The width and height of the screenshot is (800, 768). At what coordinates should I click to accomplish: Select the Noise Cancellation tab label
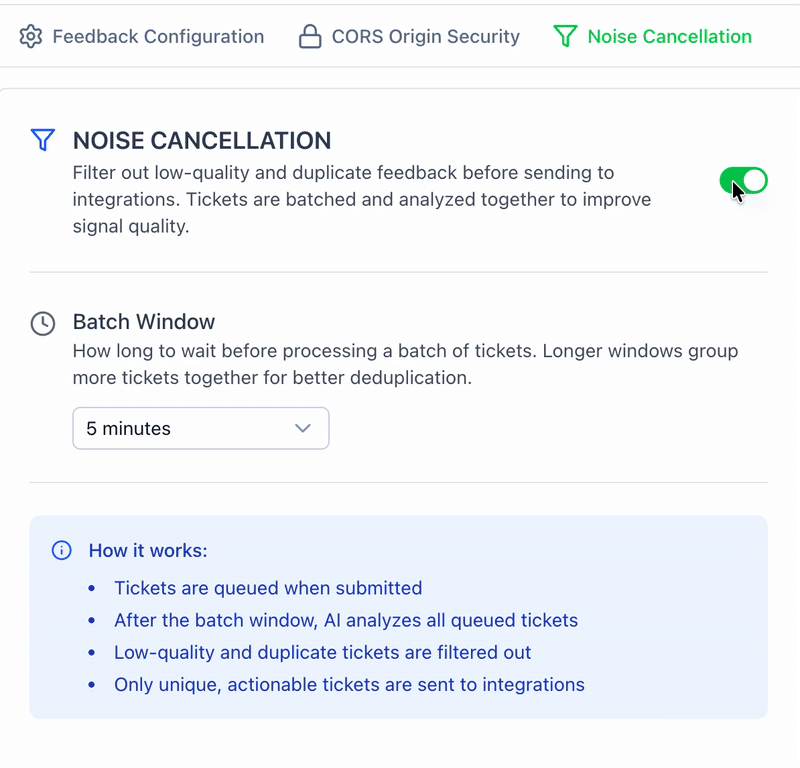tap(669, 37)
